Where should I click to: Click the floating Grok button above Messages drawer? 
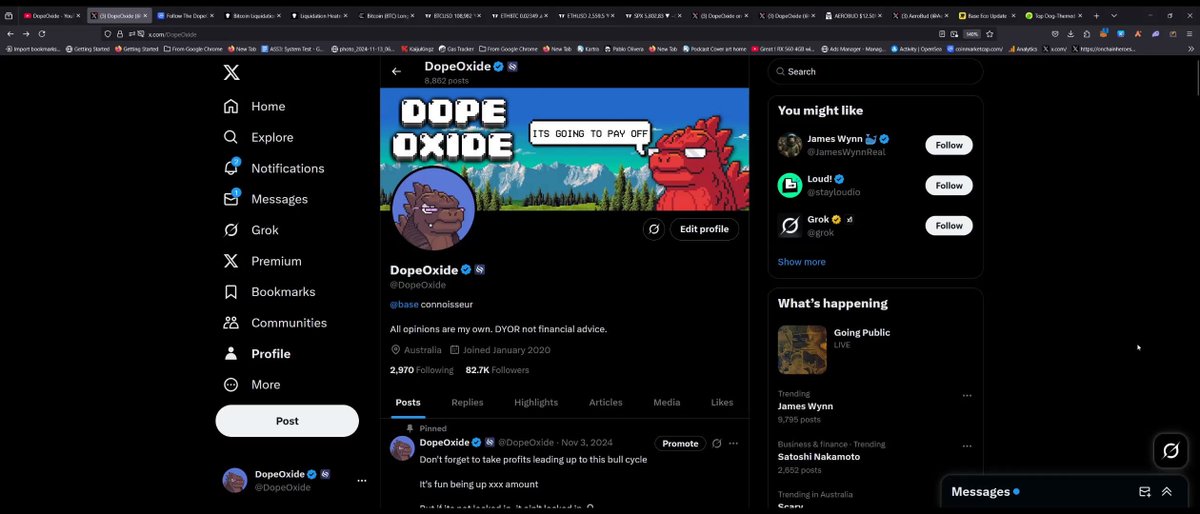pos(1170,452)
